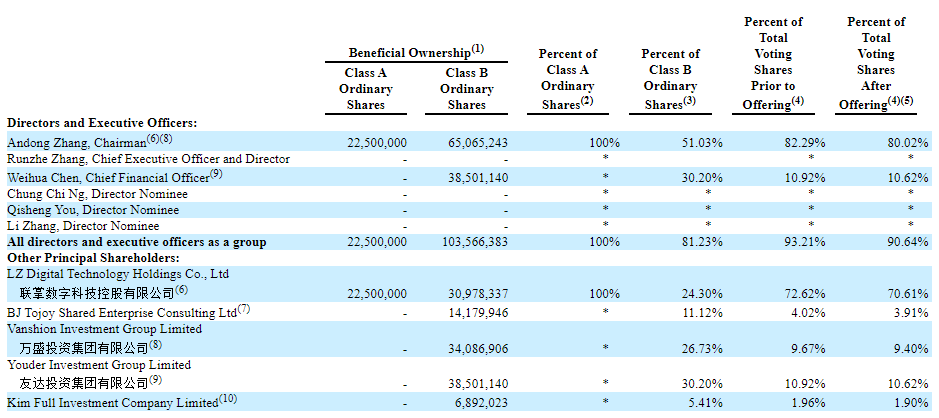Select Kim Full Investment Company Limited
This screenshot has height=418, width=939.
pyautogui.click(x=122, y=402)
